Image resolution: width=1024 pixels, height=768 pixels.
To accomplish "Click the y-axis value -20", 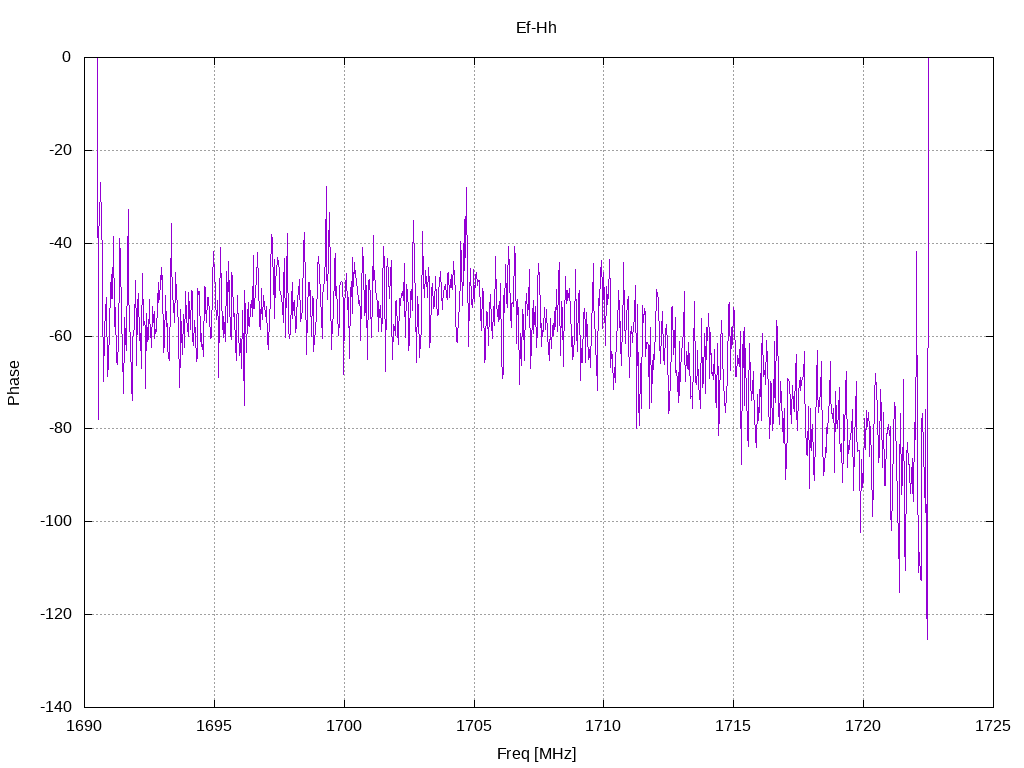I will (x=61, y=150).
